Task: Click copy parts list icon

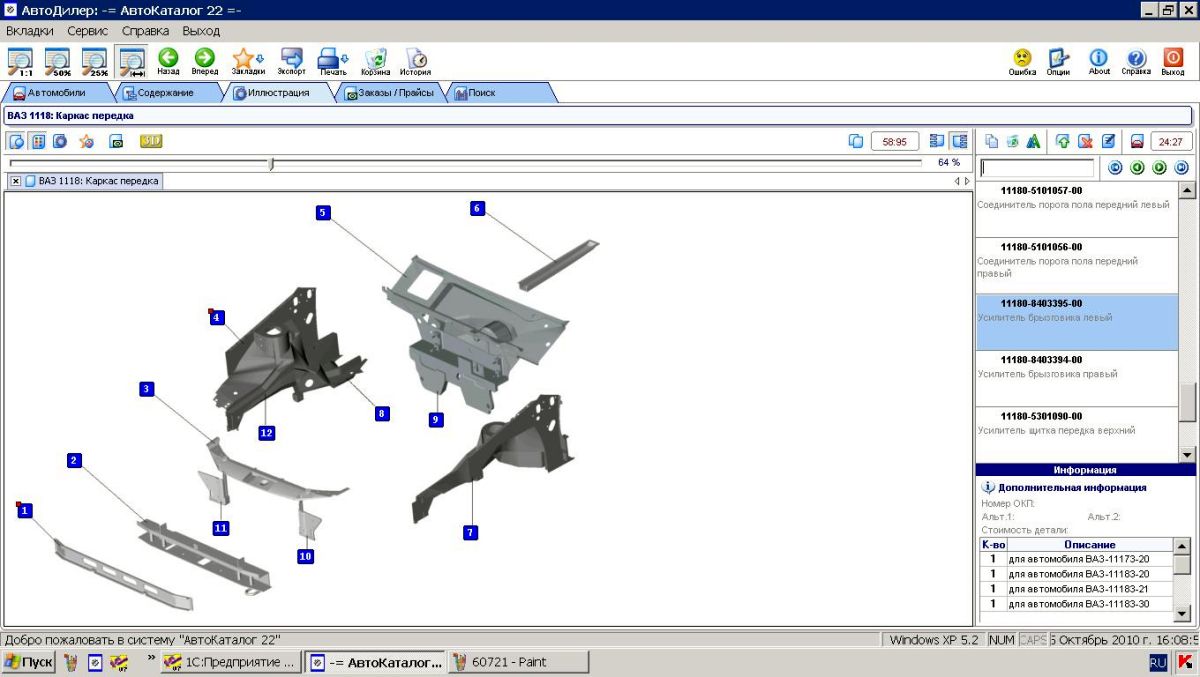Action: pyautogui.click(x=992, y=141)
